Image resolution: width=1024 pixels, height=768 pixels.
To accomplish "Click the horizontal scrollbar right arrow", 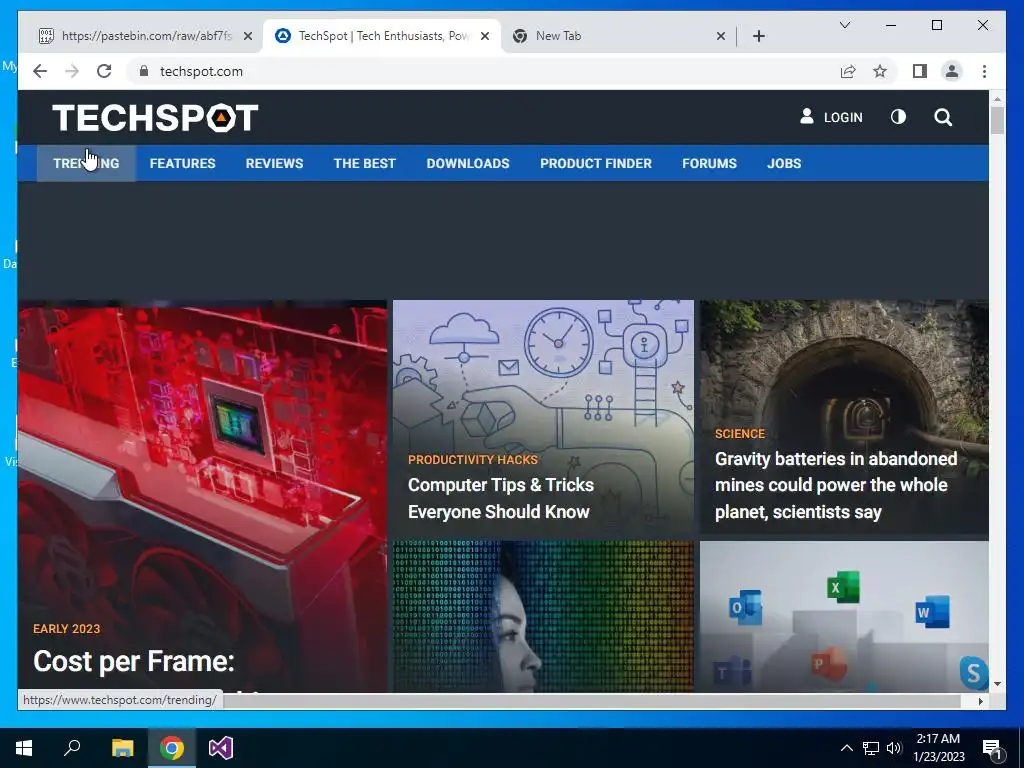I will (x=980, y=701).
